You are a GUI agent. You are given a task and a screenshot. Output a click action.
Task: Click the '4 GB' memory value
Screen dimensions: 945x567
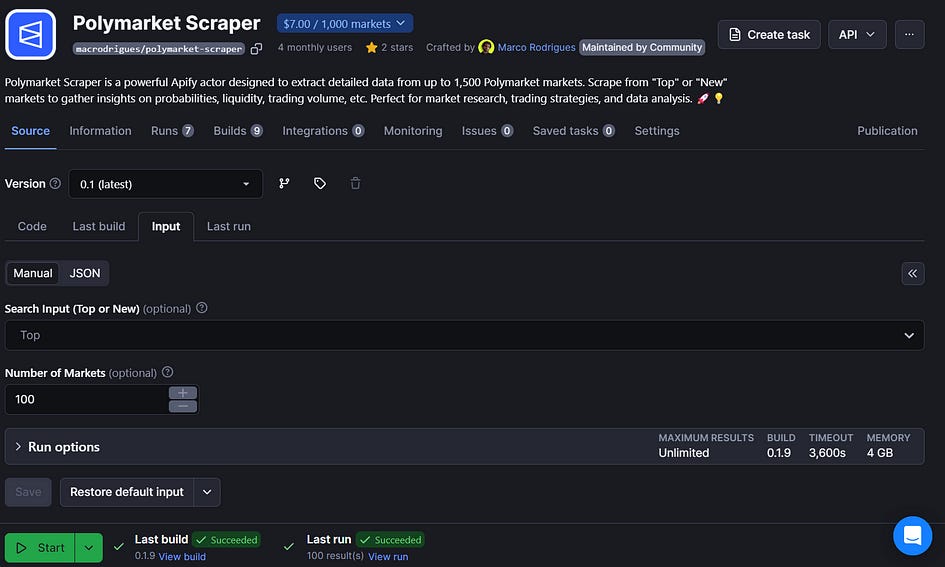pyautogui.click(x=880, y=453)
